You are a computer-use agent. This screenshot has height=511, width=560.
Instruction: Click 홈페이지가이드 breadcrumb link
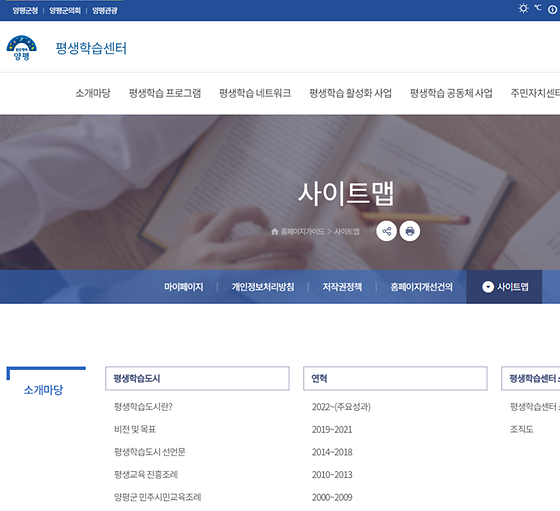click(x=302, y=232)
